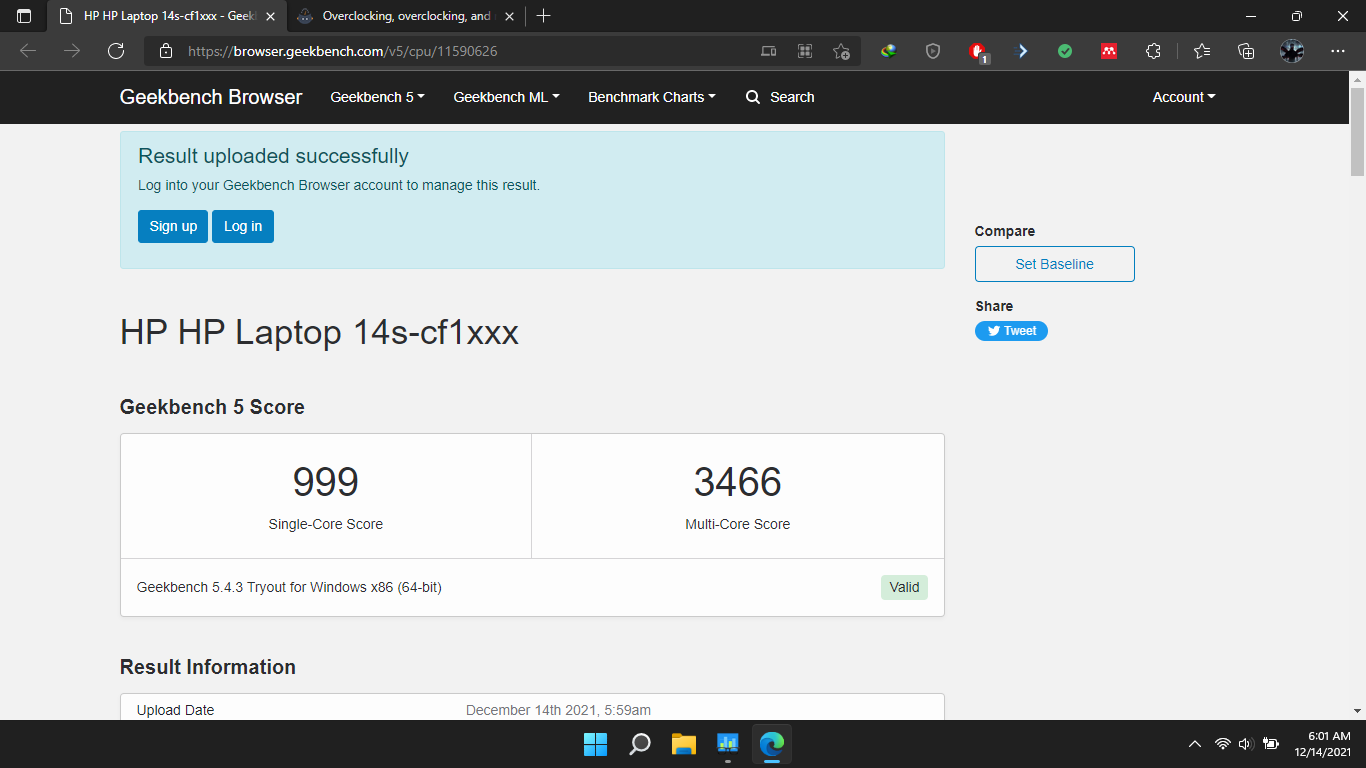This screenshot has height=768, width=1366.
Task: Open the Wi-Fi network tray icon
Action: 1222,744
